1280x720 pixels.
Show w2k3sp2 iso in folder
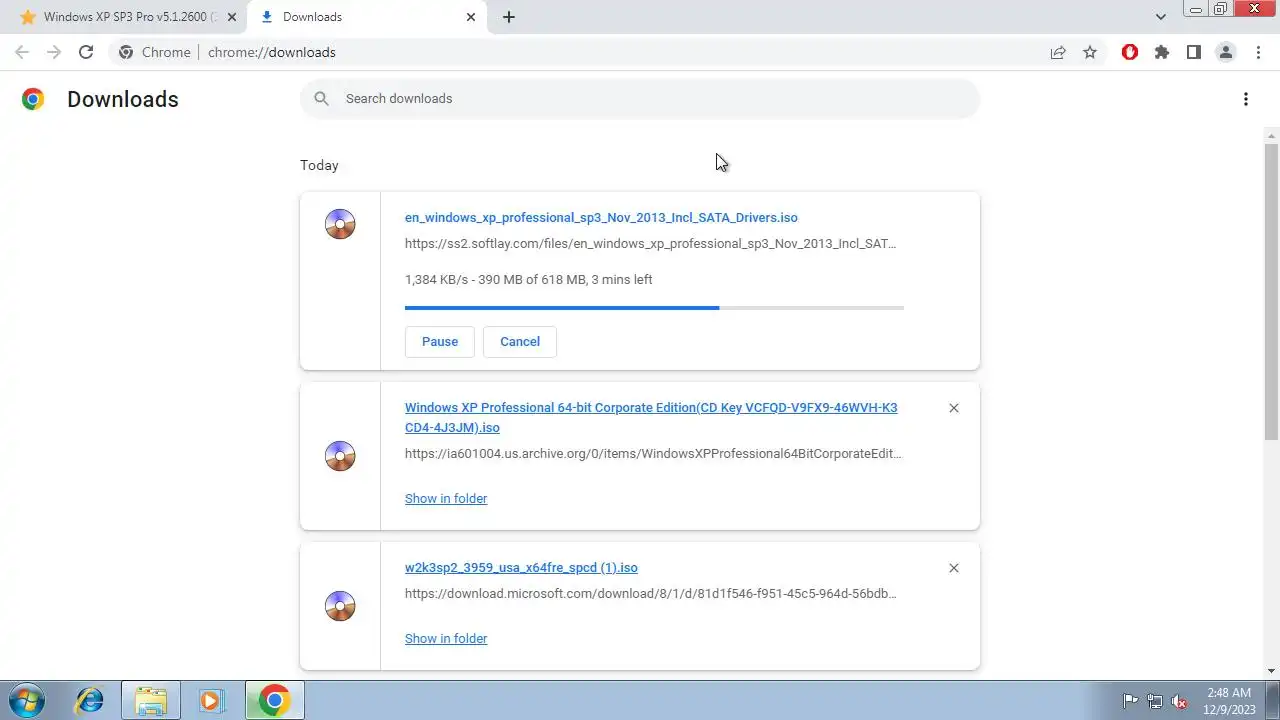446,638
